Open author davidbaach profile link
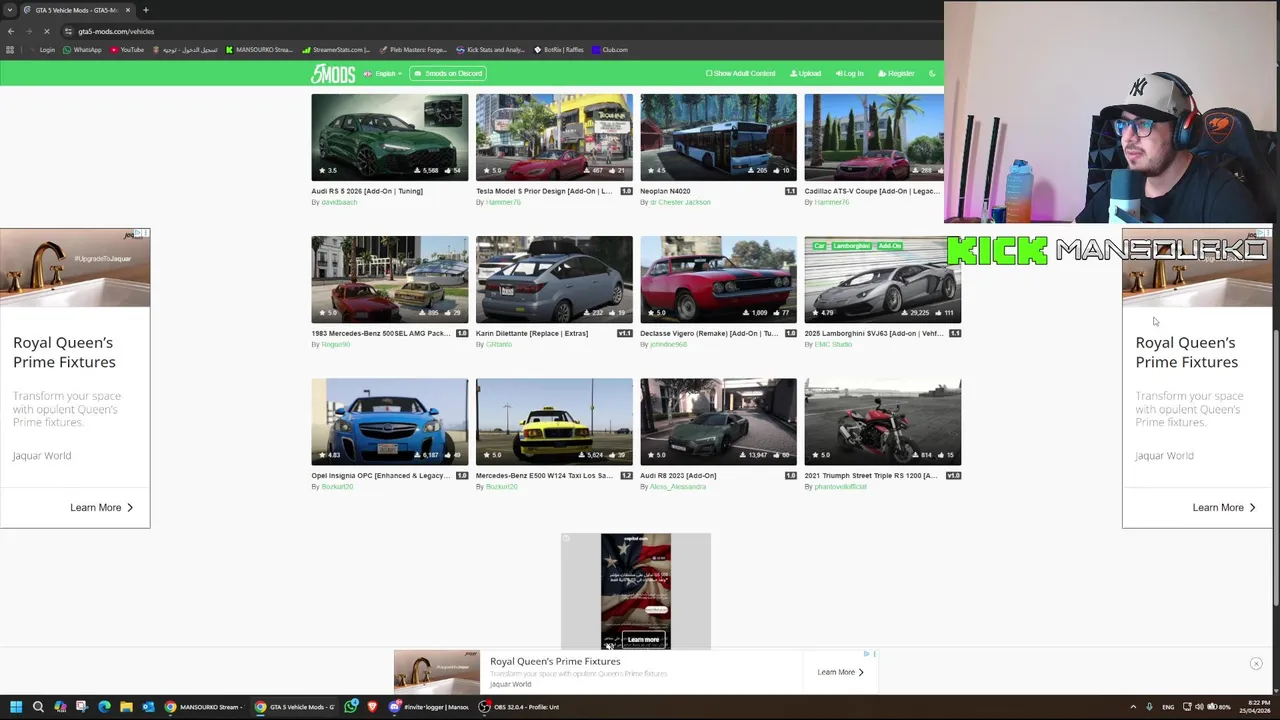The height and width of the screenshot is (720, 1280). 339,202
